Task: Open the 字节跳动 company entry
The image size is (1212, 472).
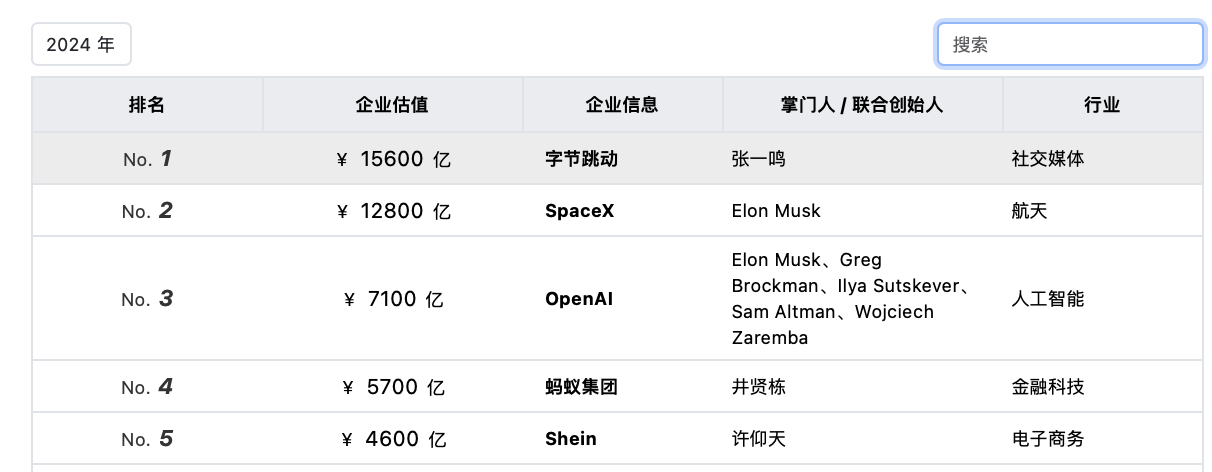Action: (x=581, y=158)
